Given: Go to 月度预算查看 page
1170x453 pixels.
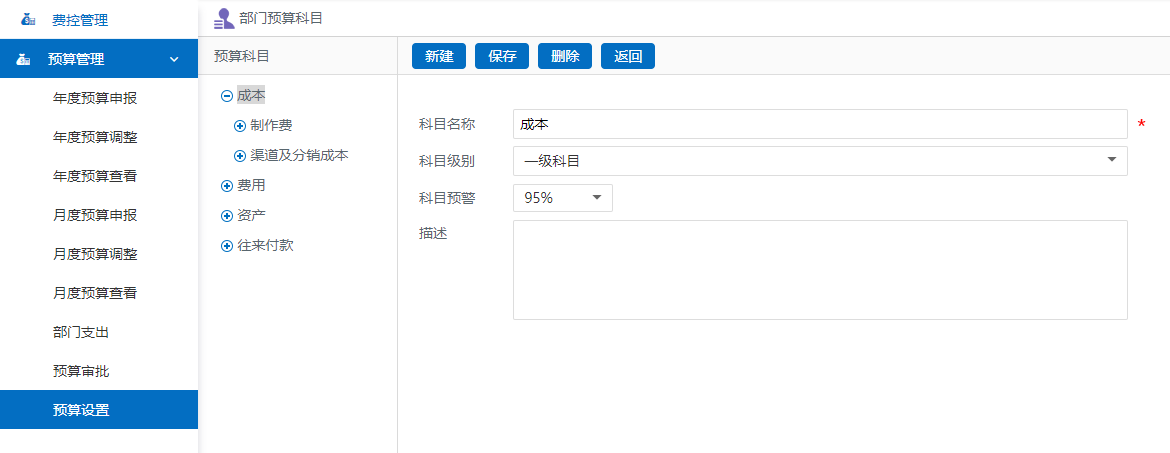Looking at the screenshot, I should tap(95, 293).
